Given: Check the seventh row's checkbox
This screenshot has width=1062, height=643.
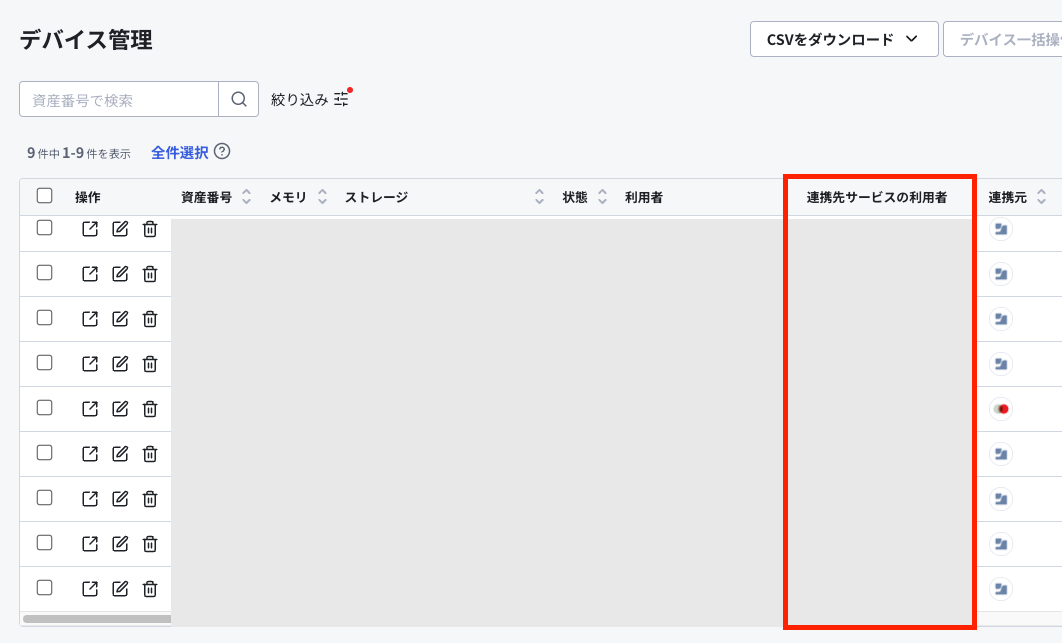Looking at the screenshot, I should tap(44, 497).
